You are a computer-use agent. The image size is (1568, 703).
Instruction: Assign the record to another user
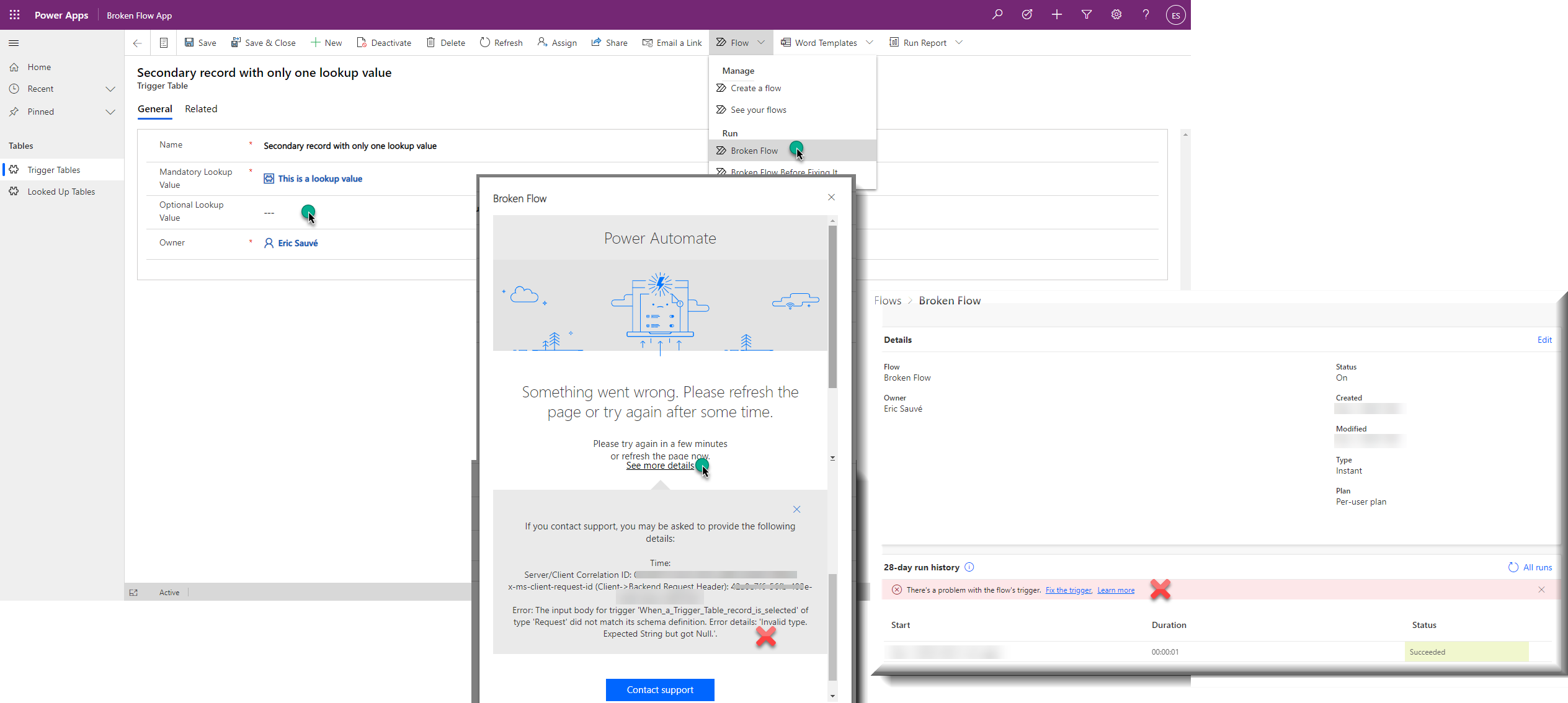tap(556, 42)
